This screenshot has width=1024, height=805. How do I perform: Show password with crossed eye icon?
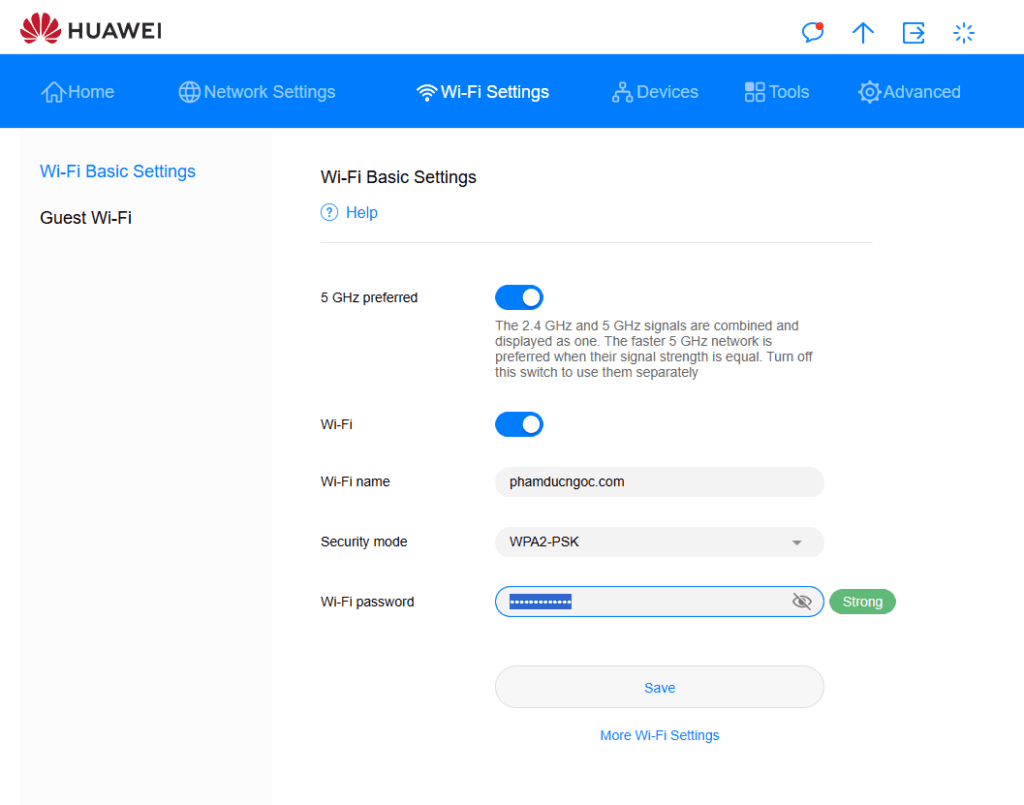[x=802, y=601]
